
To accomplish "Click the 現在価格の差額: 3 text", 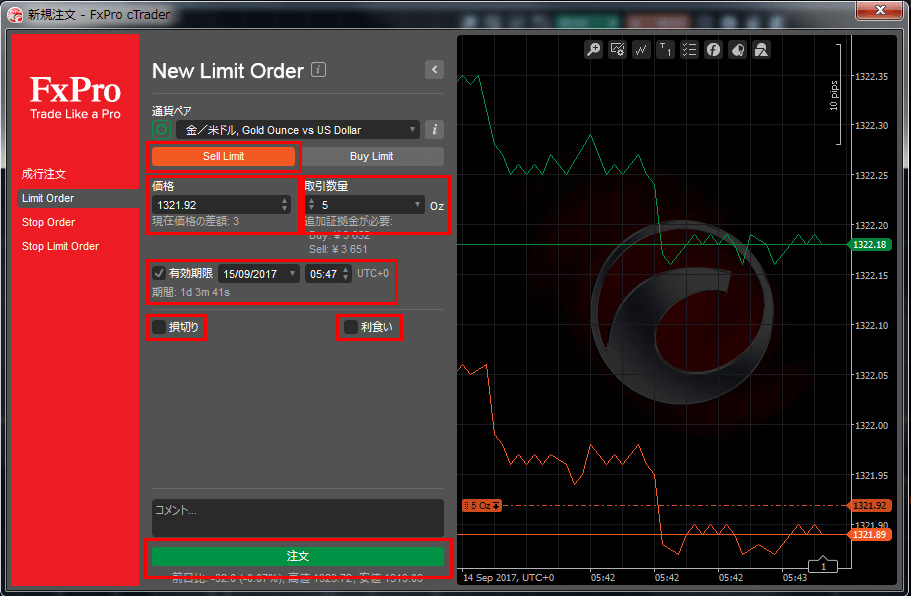I will (196, 221).
